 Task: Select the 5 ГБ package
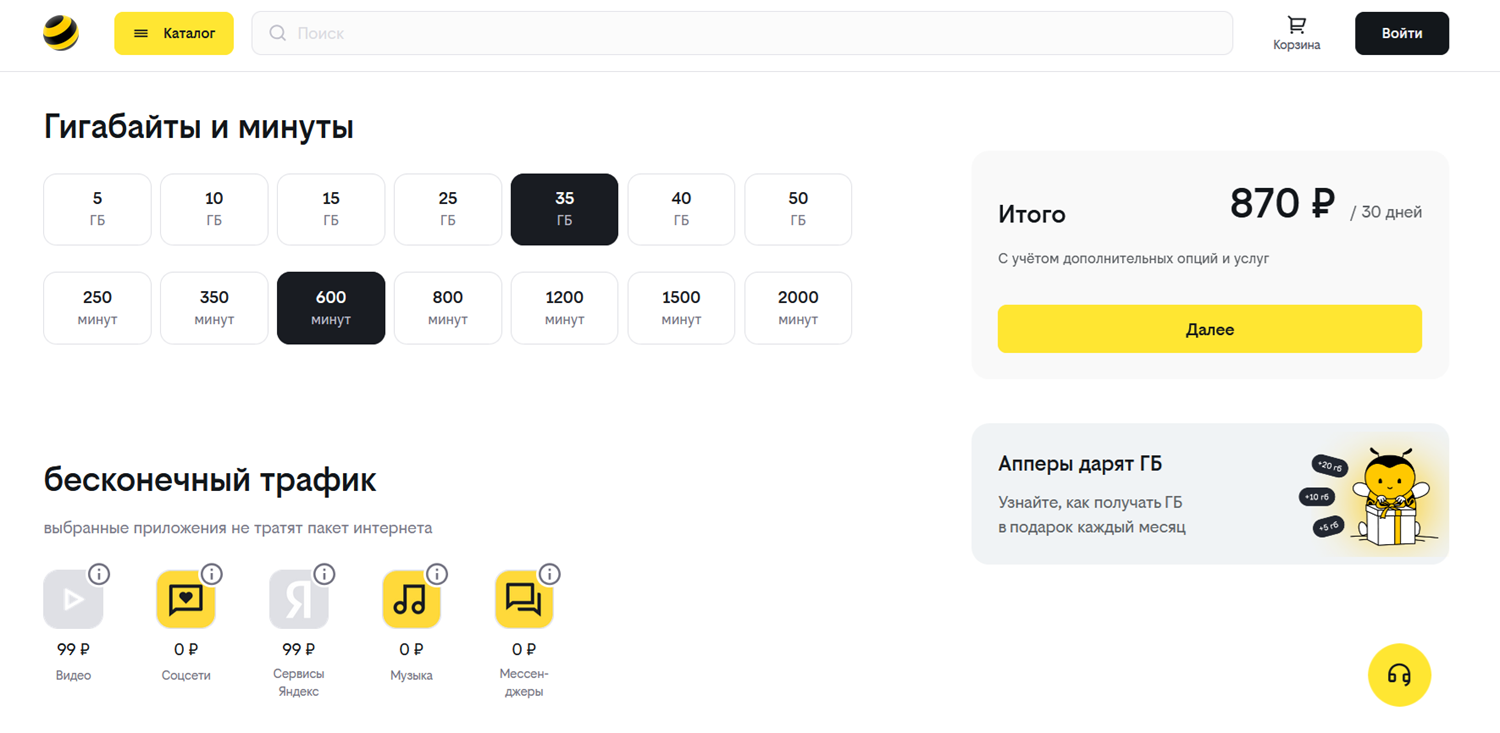[97, 209]
